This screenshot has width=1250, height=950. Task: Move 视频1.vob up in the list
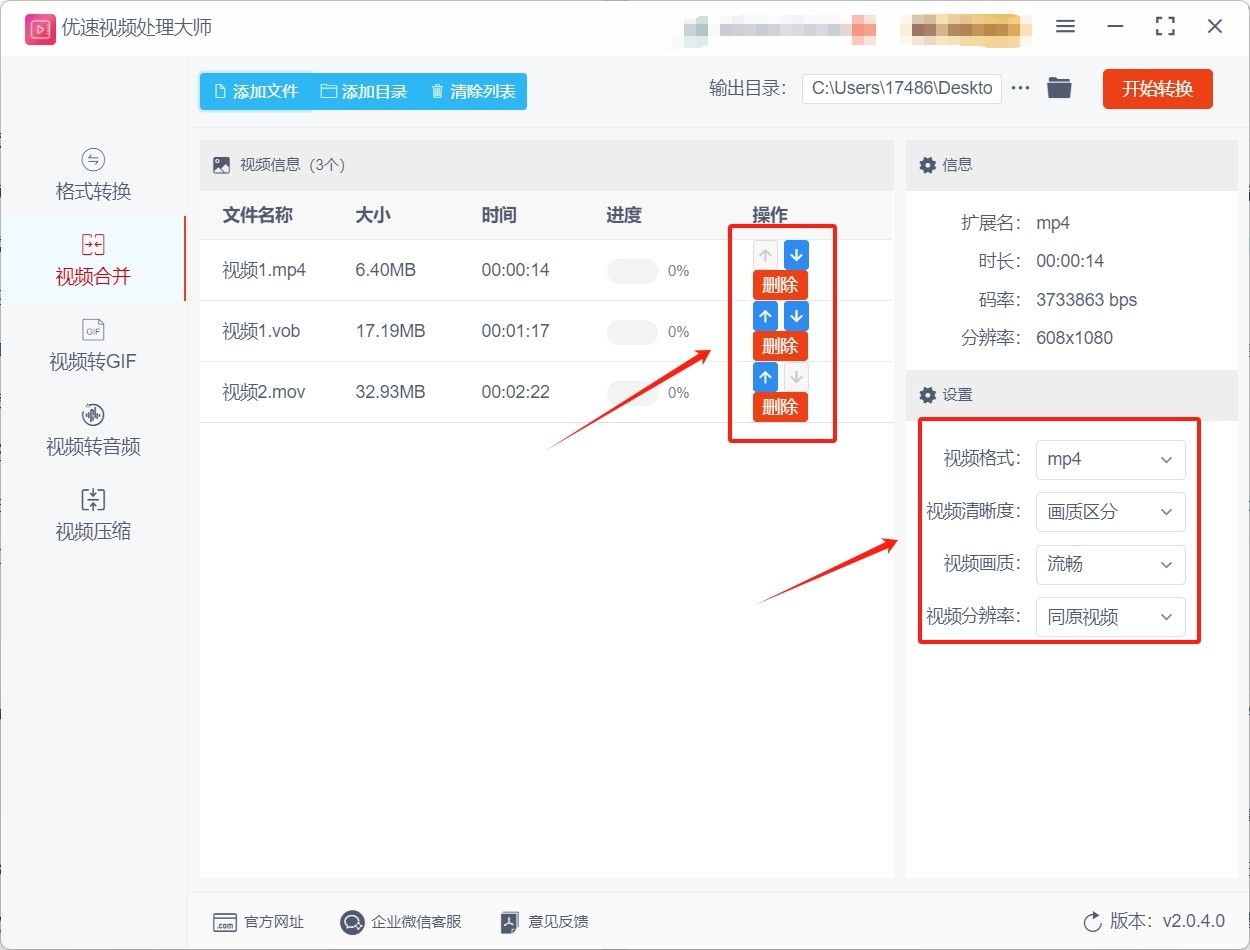click(x=765, y=316)
